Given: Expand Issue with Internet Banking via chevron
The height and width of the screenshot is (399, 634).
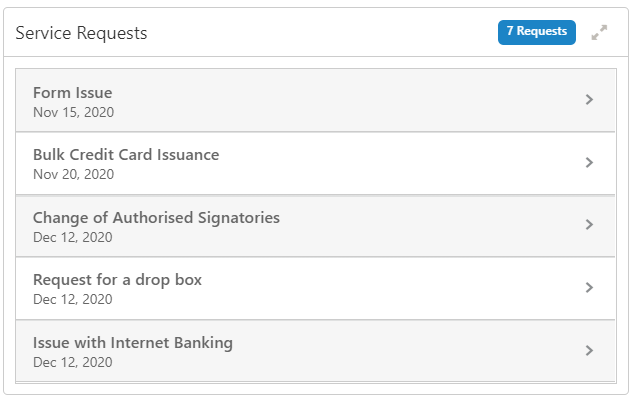Looking at the screenshot, I should pyautogui.click(x=589, y=350).
